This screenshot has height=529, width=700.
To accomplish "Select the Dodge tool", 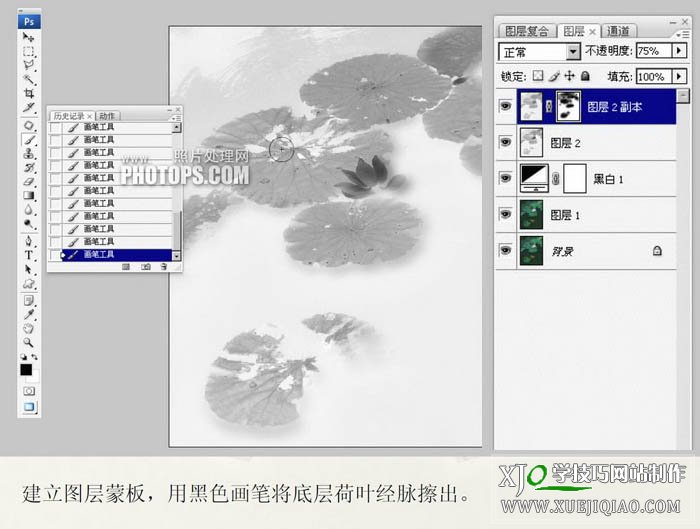I will 29,223.
